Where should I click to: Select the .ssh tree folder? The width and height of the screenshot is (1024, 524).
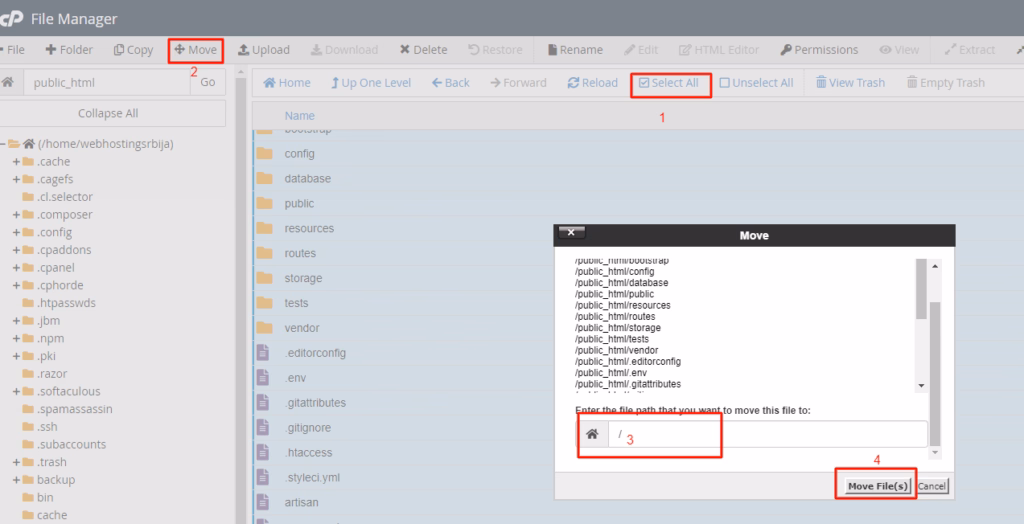[x=47, y=427]
